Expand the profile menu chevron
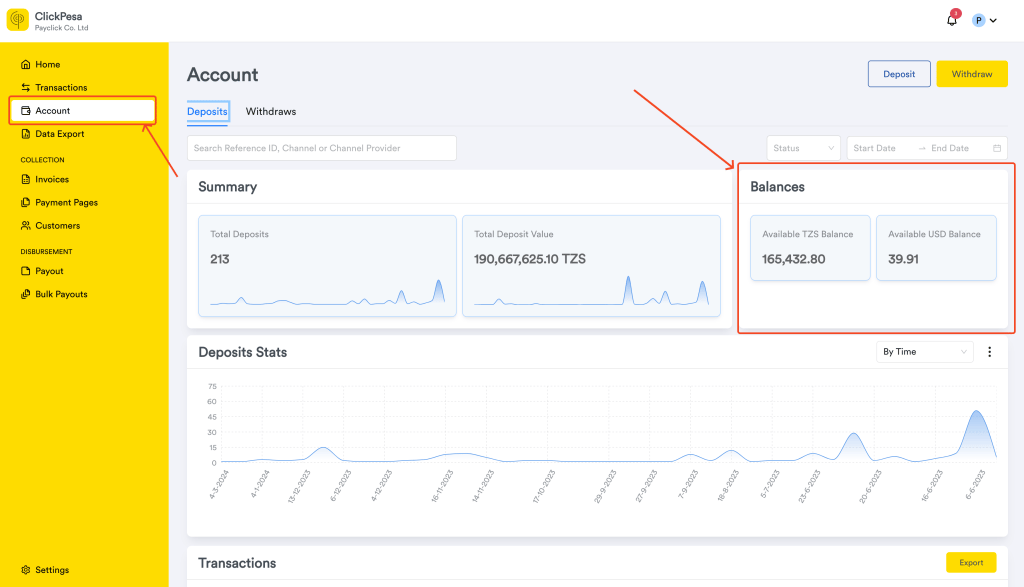 (x=993, y=20)
